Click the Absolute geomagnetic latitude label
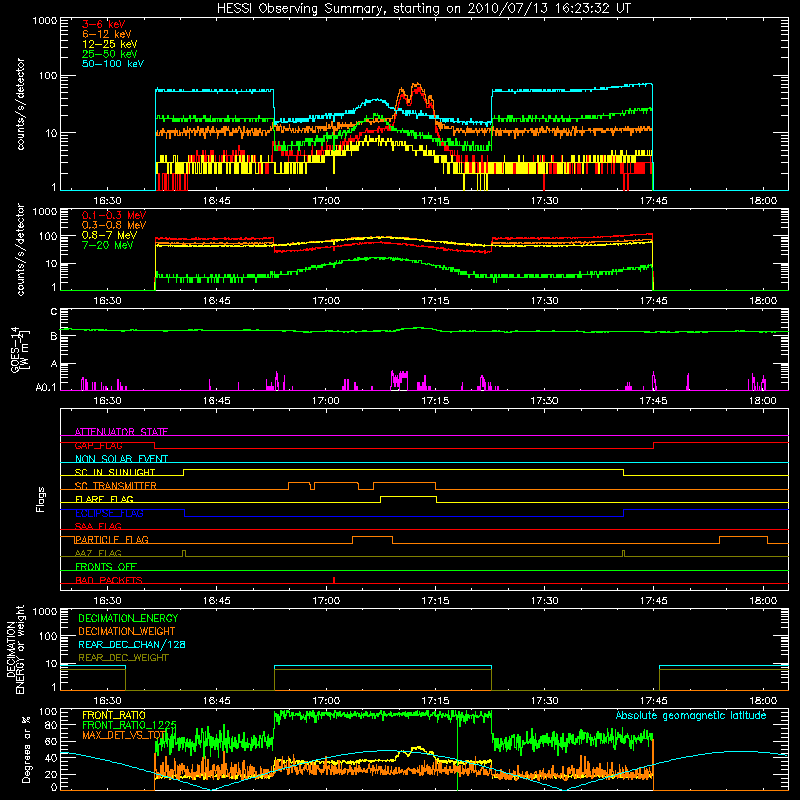The width and height of the screenshot is (800, 800). coord(691,715)
